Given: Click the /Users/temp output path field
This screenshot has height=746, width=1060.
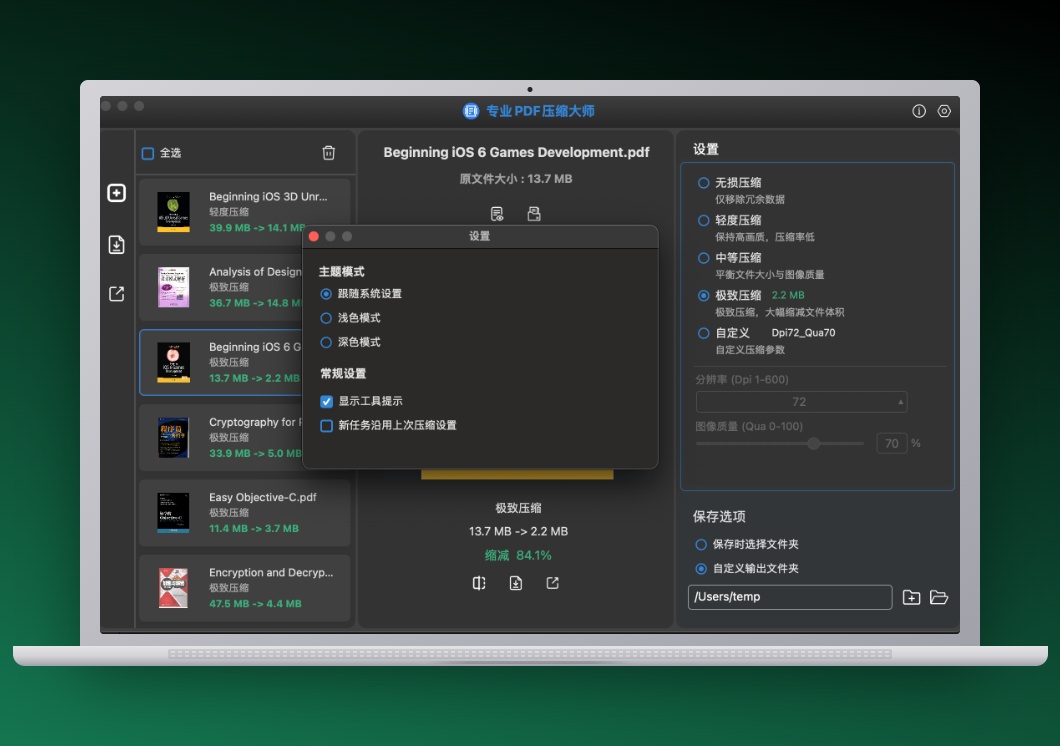Looking at the screenshot, I should click(790, 597).
